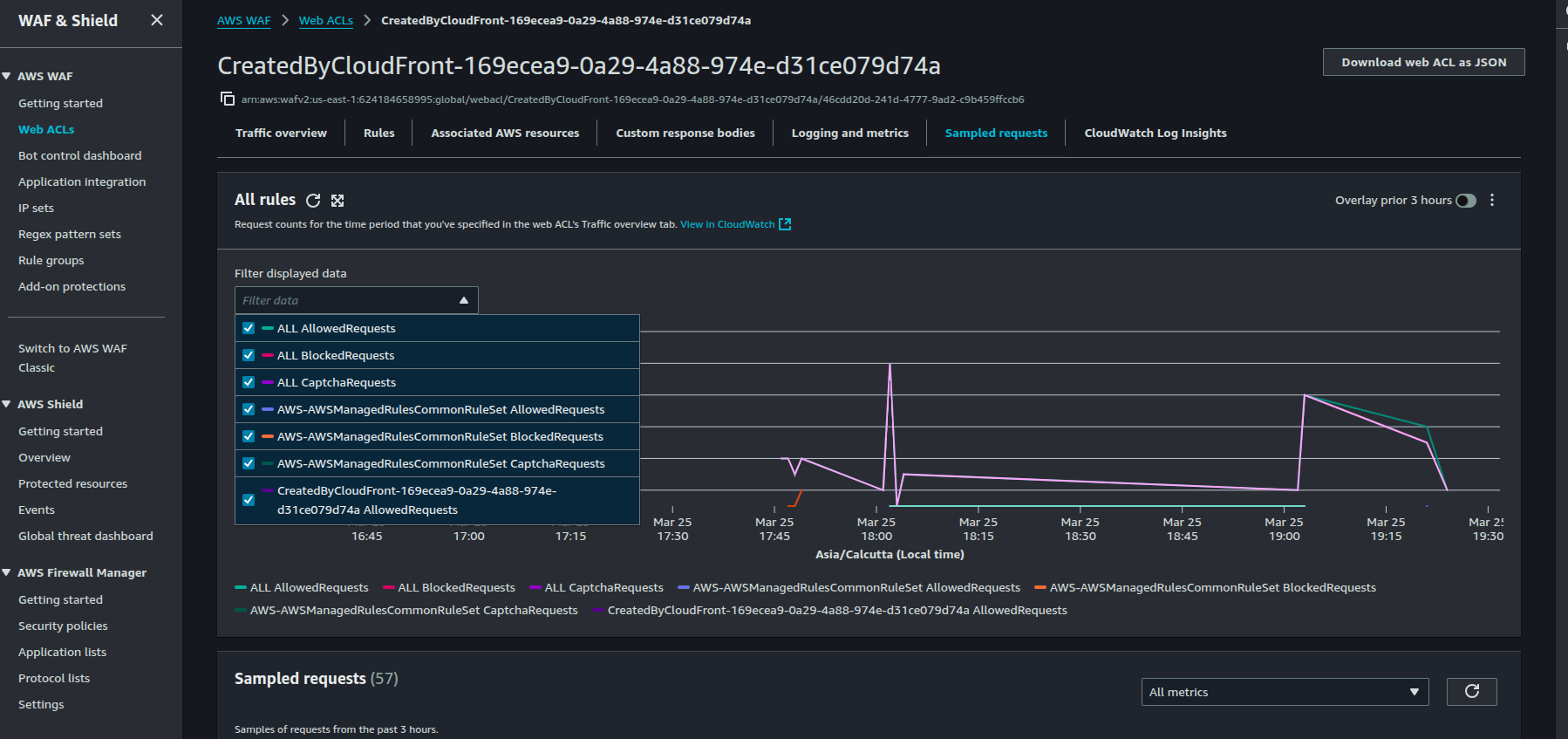Open AWS WAF Getting started

[60, 103]
